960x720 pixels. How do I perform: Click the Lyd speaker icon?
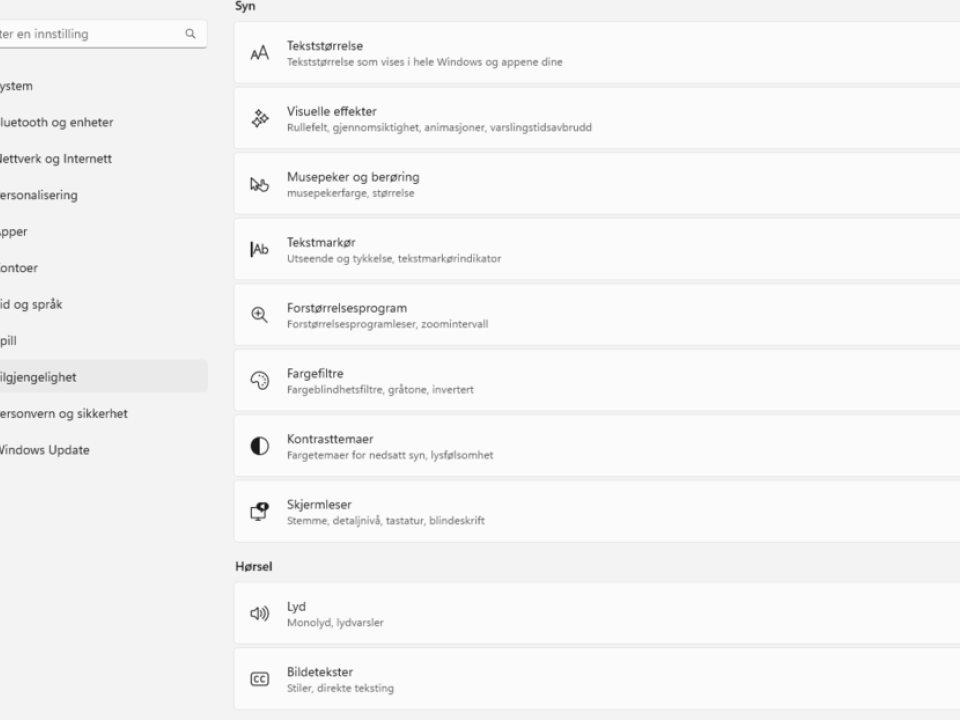click(x=260, y=613)
